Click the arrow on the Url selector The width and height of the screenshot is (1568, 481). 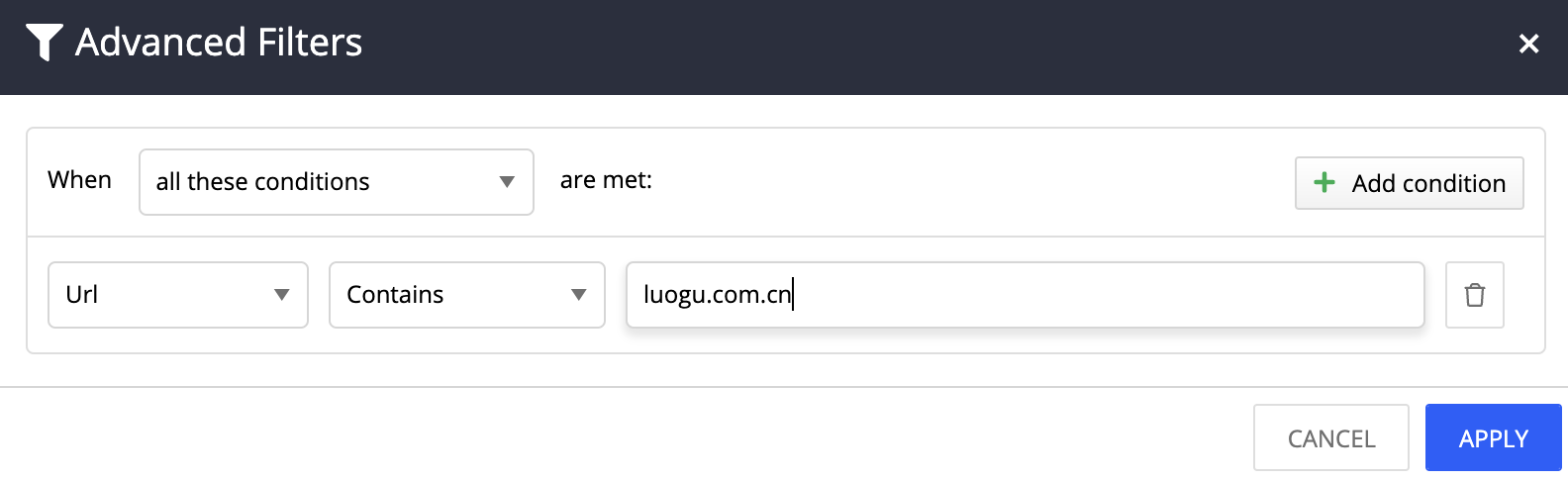[282, 295]
